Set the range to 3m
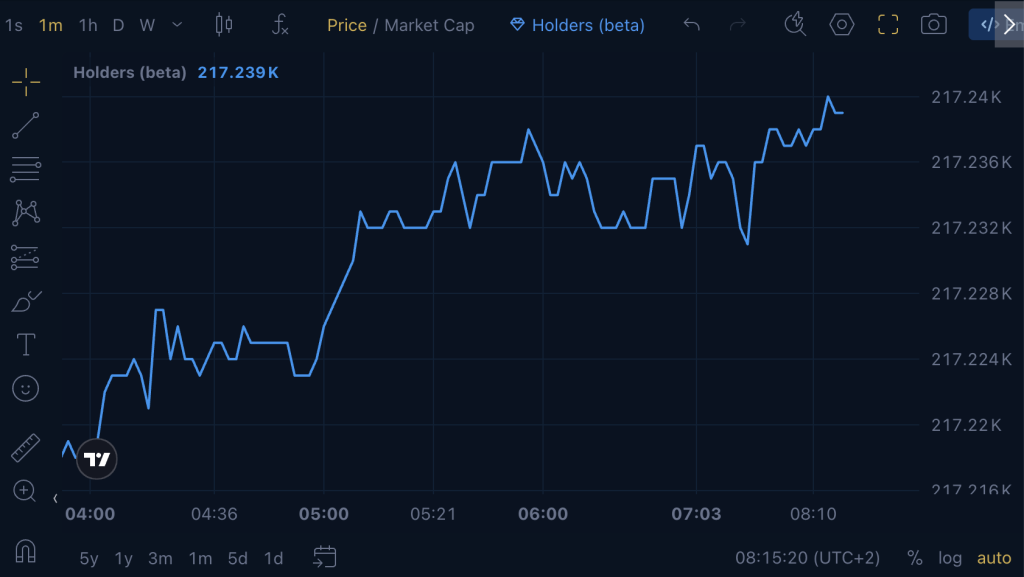Screen dimensions: 1024x577 [x=160, y=559]
